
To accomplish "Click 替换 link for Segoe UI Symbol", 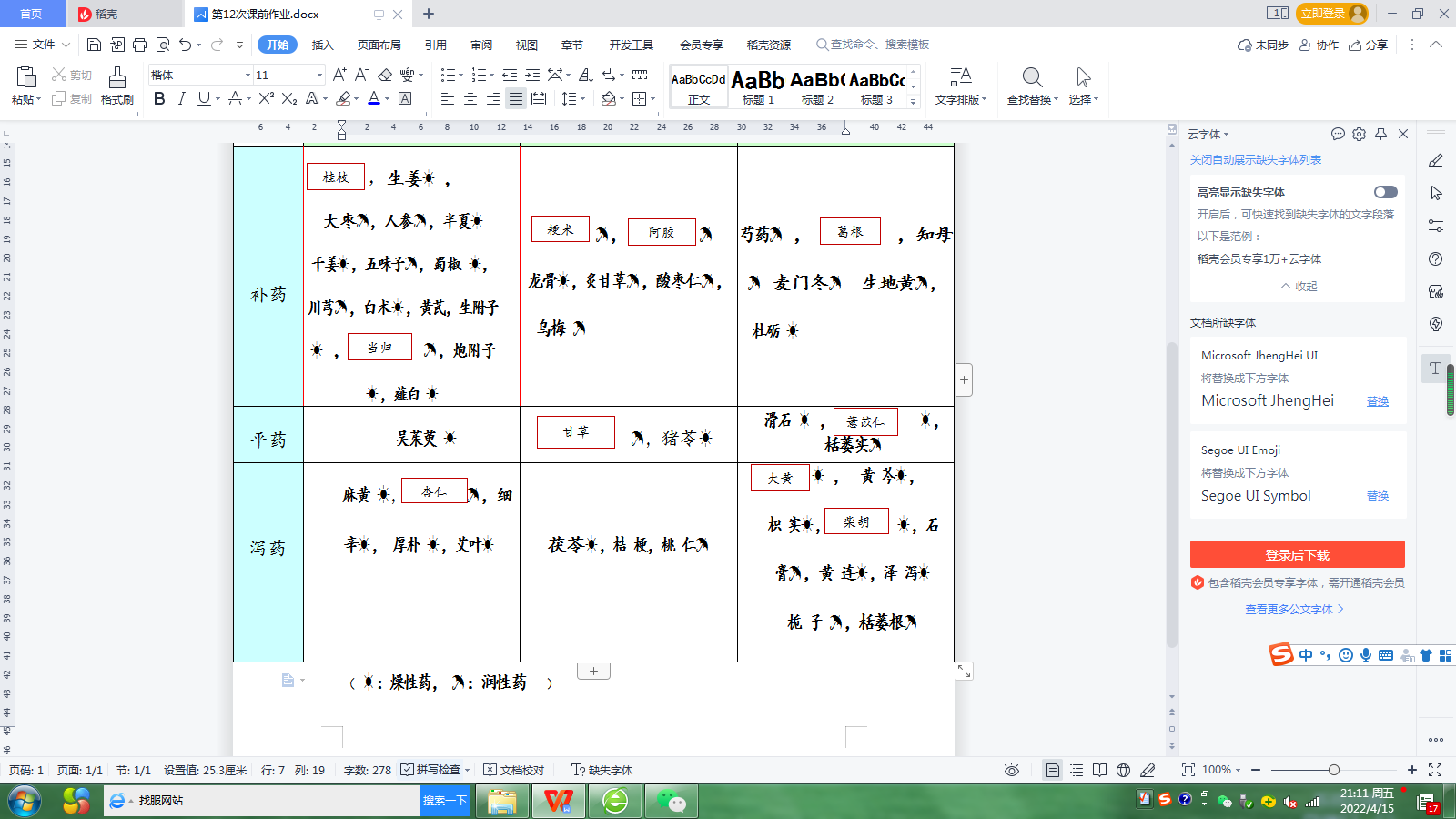I will click(1378, 496).
